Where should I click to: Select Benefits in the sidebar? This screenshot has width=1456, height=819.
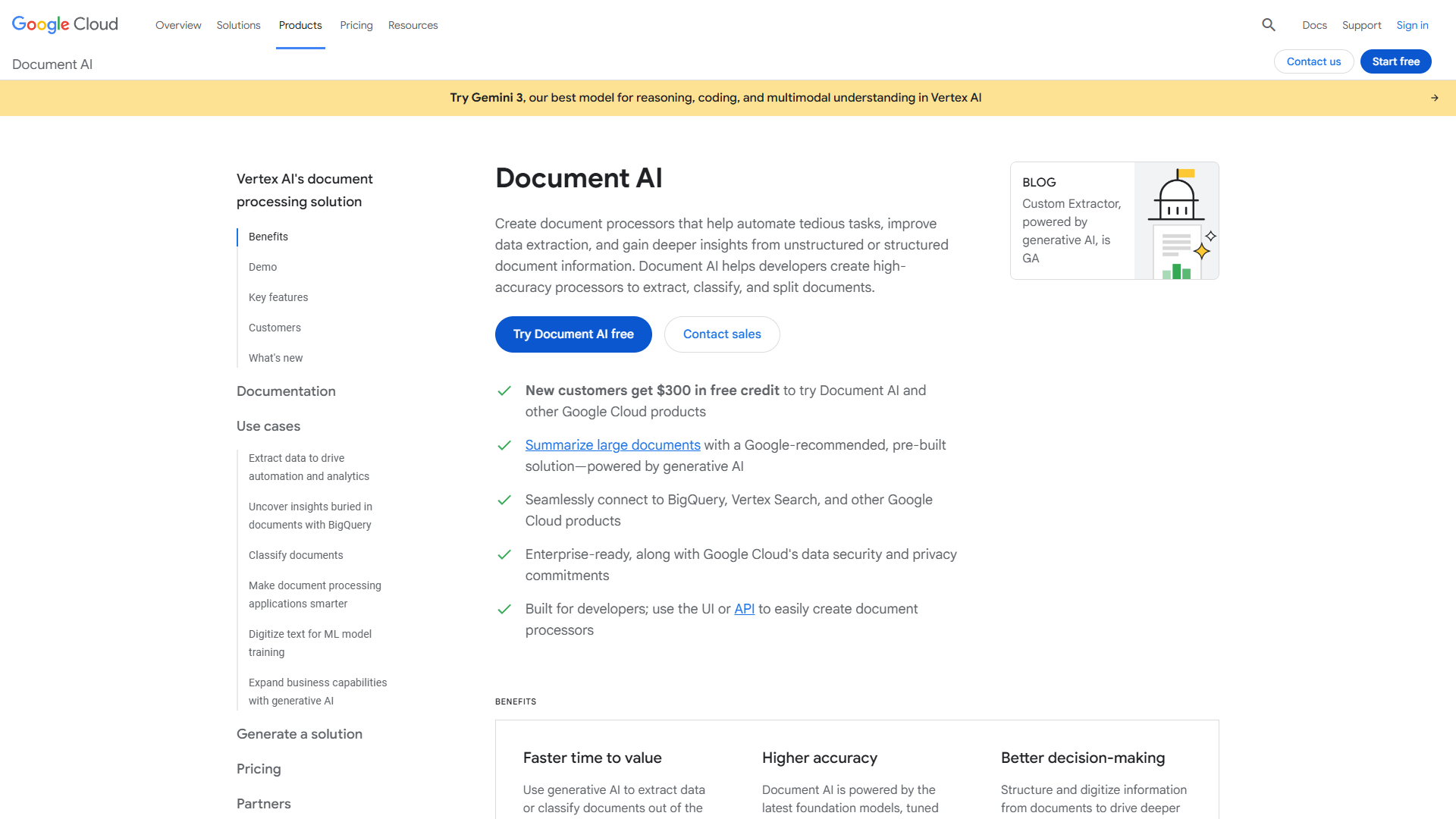(x=267, y=237)
